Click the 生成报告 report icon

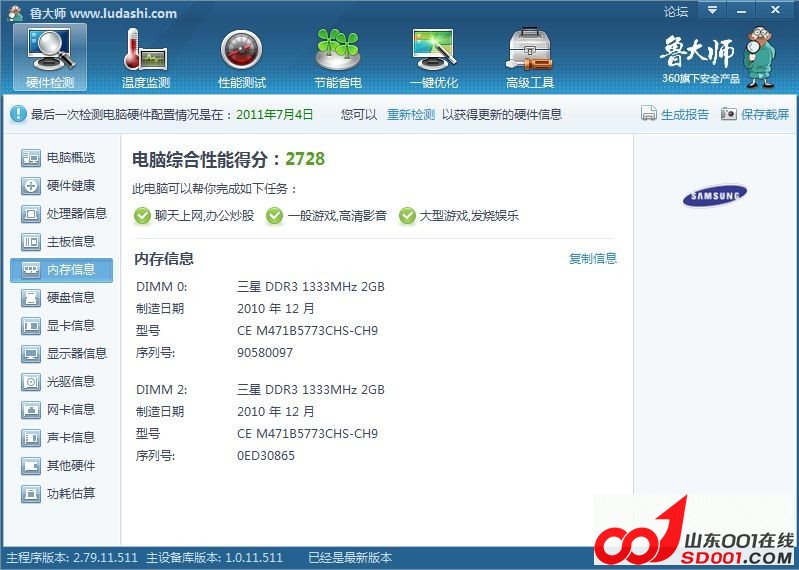point(648,114)
